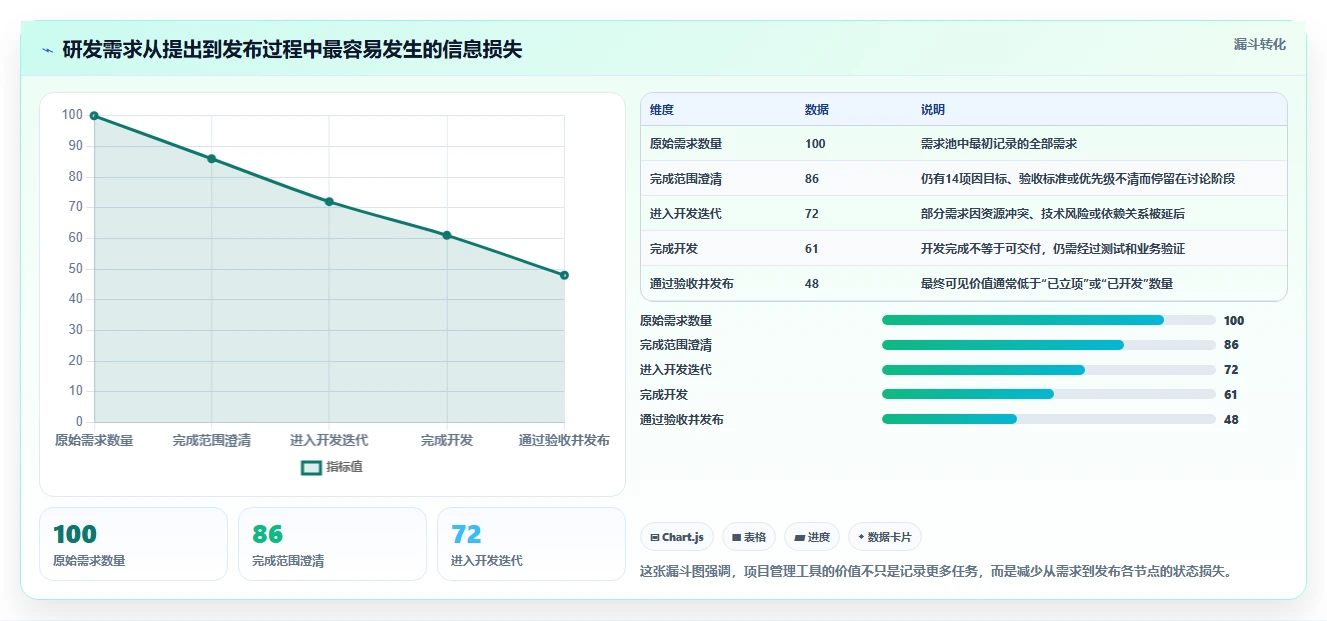This screenshot has width=1327, height=621.
Task: Click the progress list label 原始需求数量
Action: point(676,321)
